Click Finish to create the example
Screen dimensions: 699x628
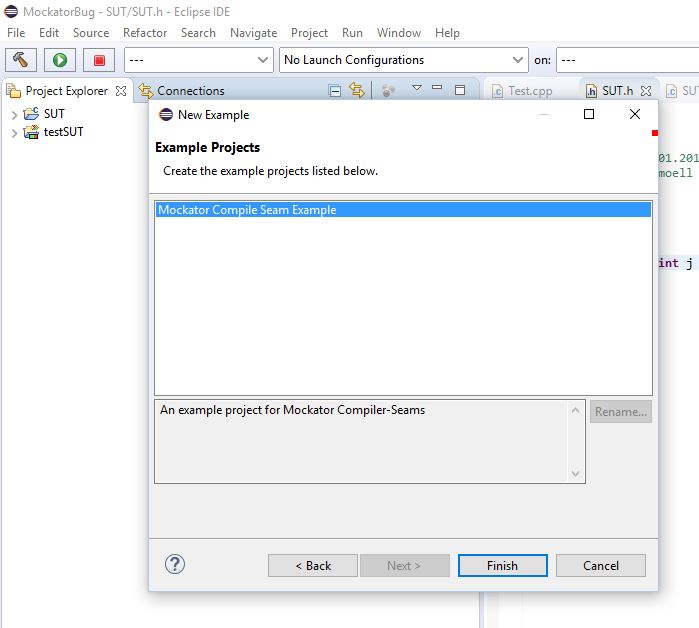point(502,566)
